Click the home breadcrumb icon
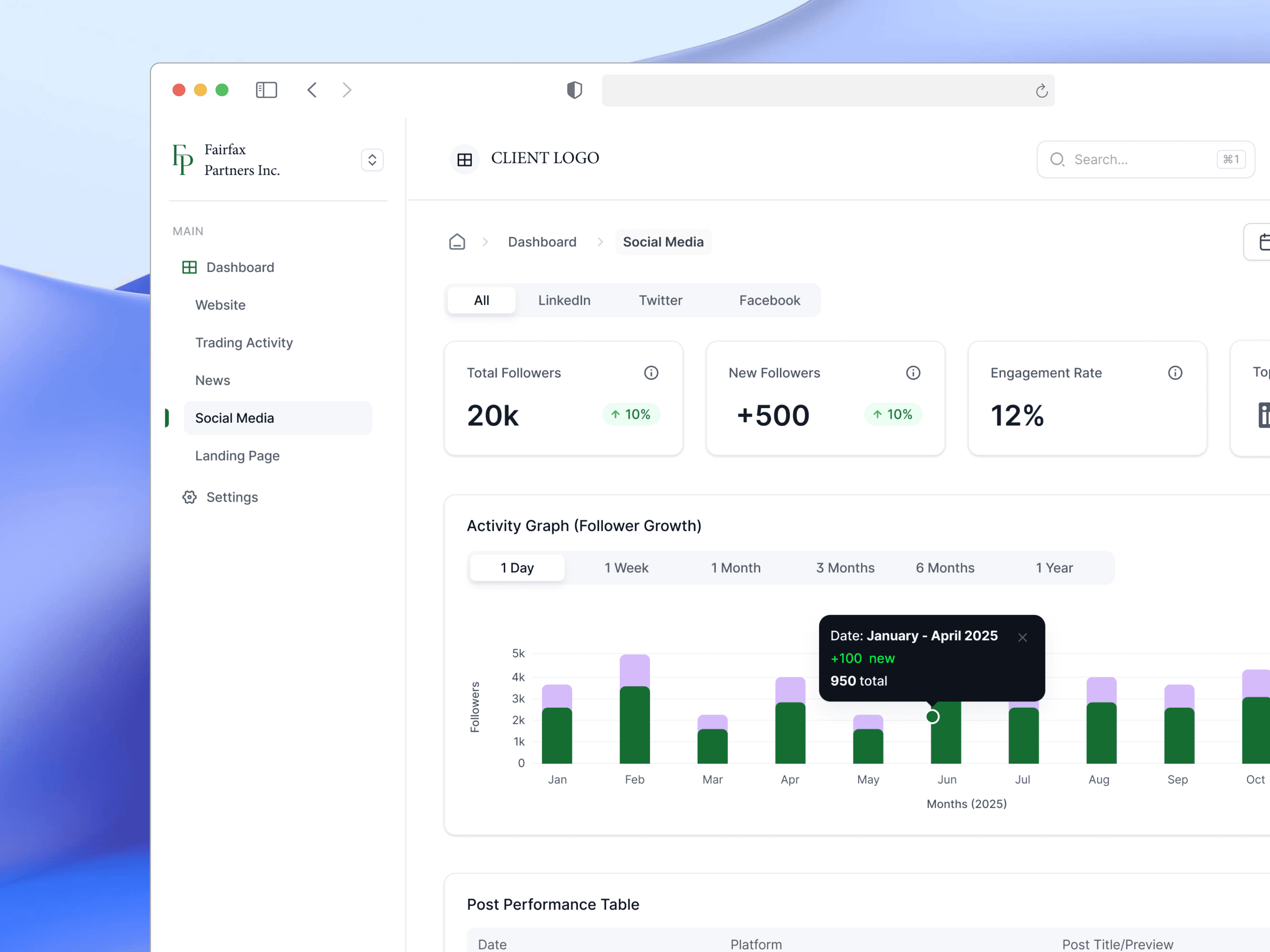1270x952 pixels. click(x=457, y=242)
